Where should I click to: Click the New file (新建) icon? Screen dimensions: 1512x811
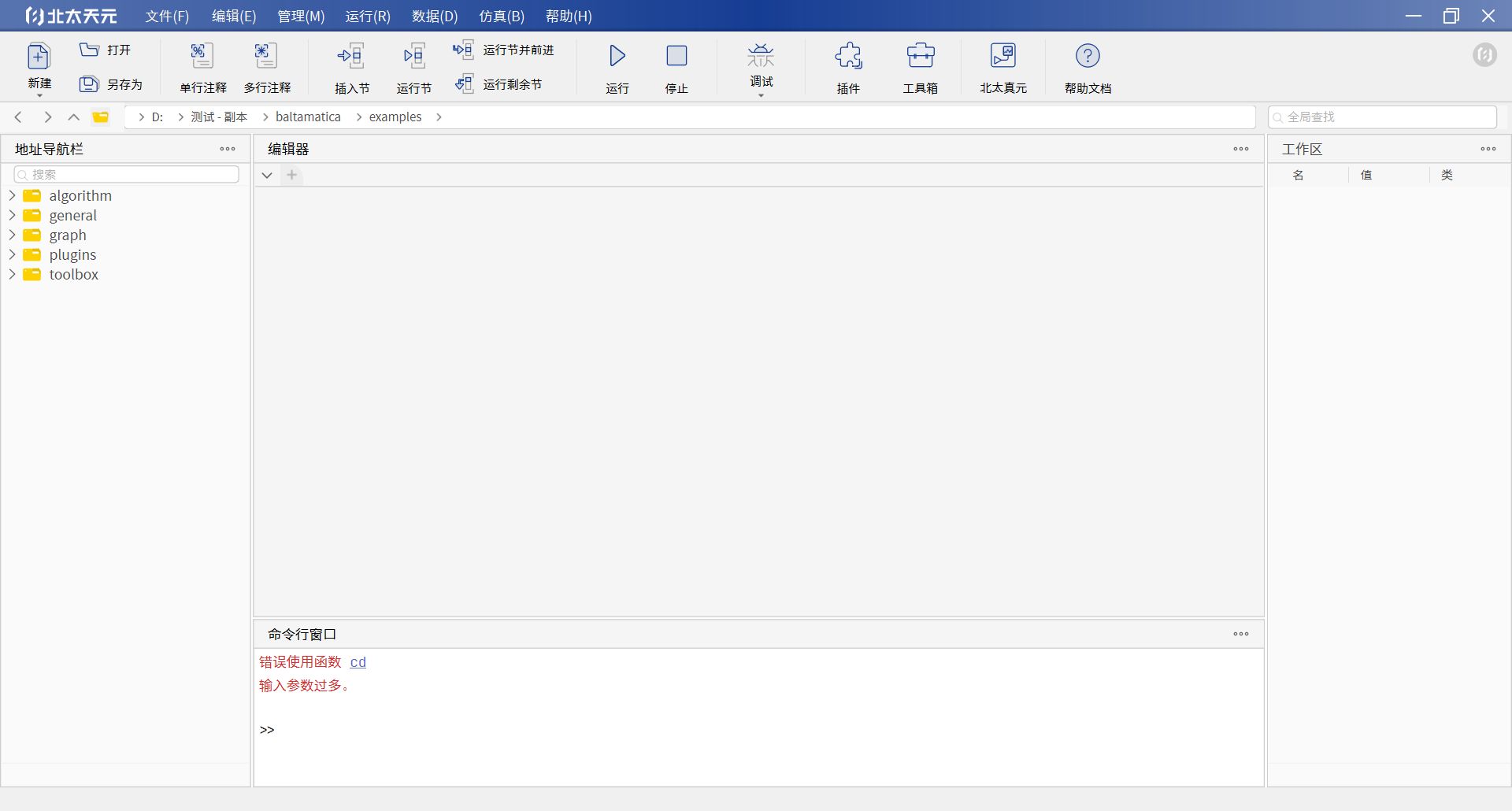[39, 57]
